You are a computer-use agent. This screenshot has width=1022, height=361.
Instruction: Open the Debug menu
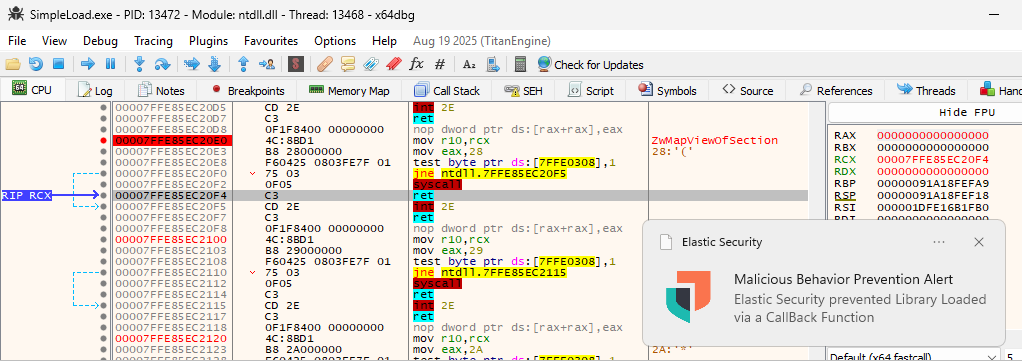100,41
